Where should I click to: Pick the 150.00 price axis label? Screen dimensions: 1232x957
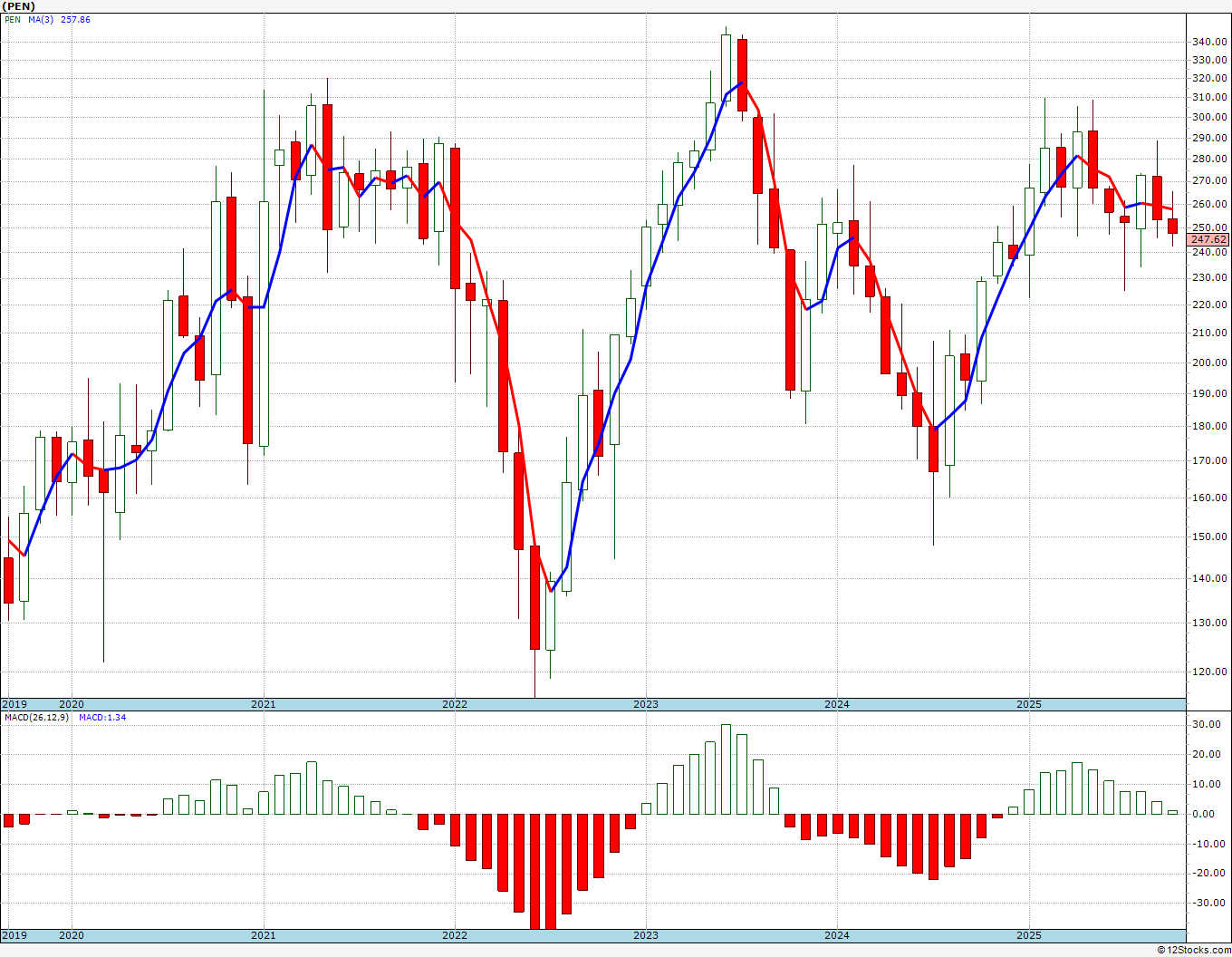point(1210,536)
